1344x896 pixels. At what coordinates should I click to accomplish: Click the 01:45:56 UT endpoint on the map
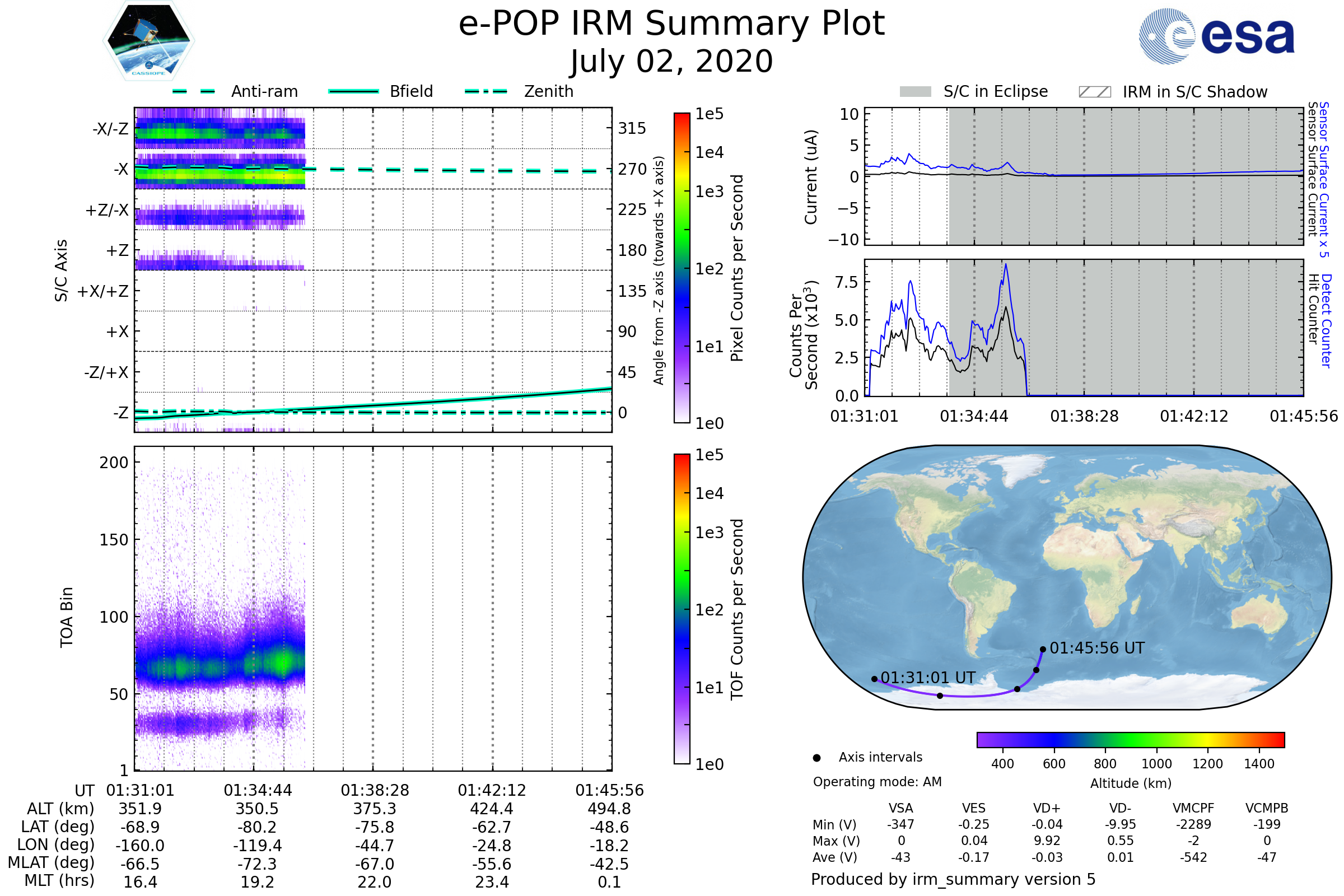(x=1043, y=650)
